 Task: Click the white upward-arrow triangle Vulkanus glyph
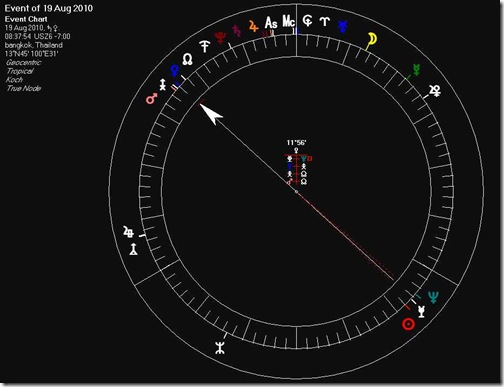133,249
